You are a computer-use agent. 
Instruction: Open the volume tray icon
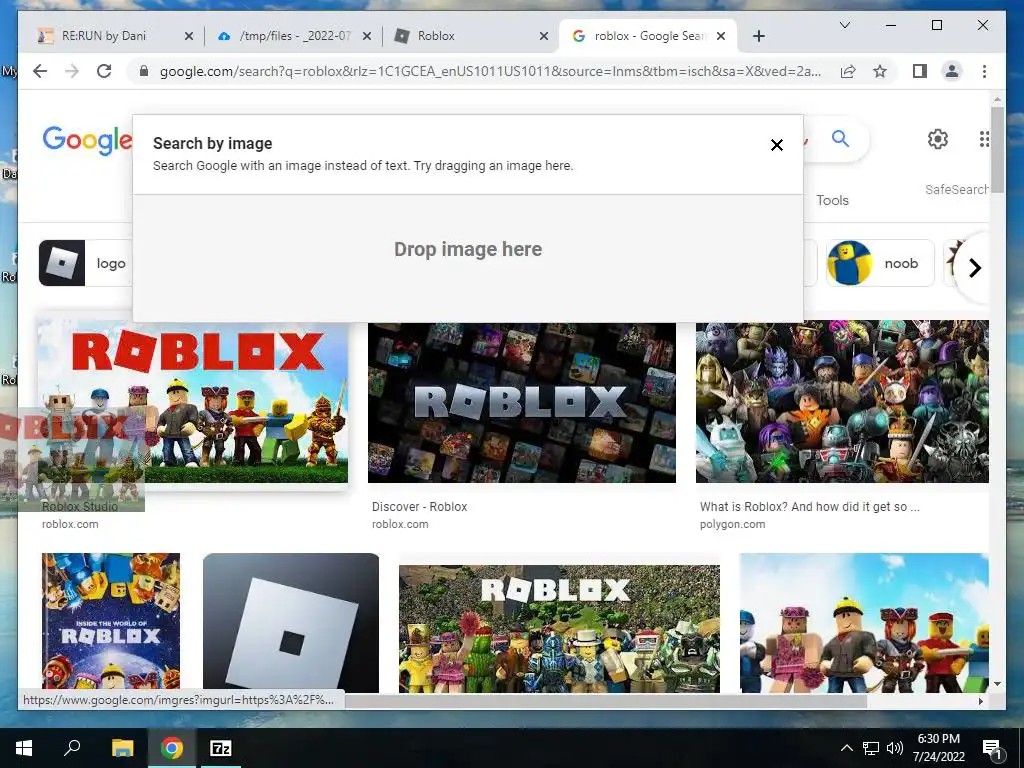895,748
